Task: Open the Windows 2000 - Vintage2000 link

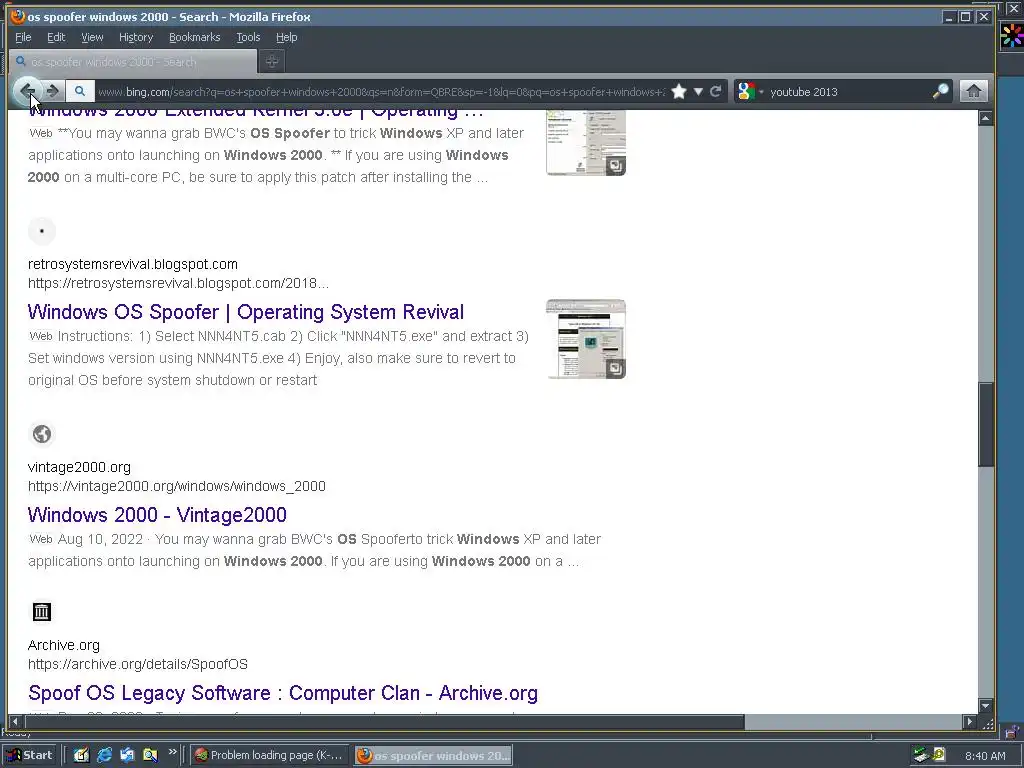Action: [x=157, y=515]
